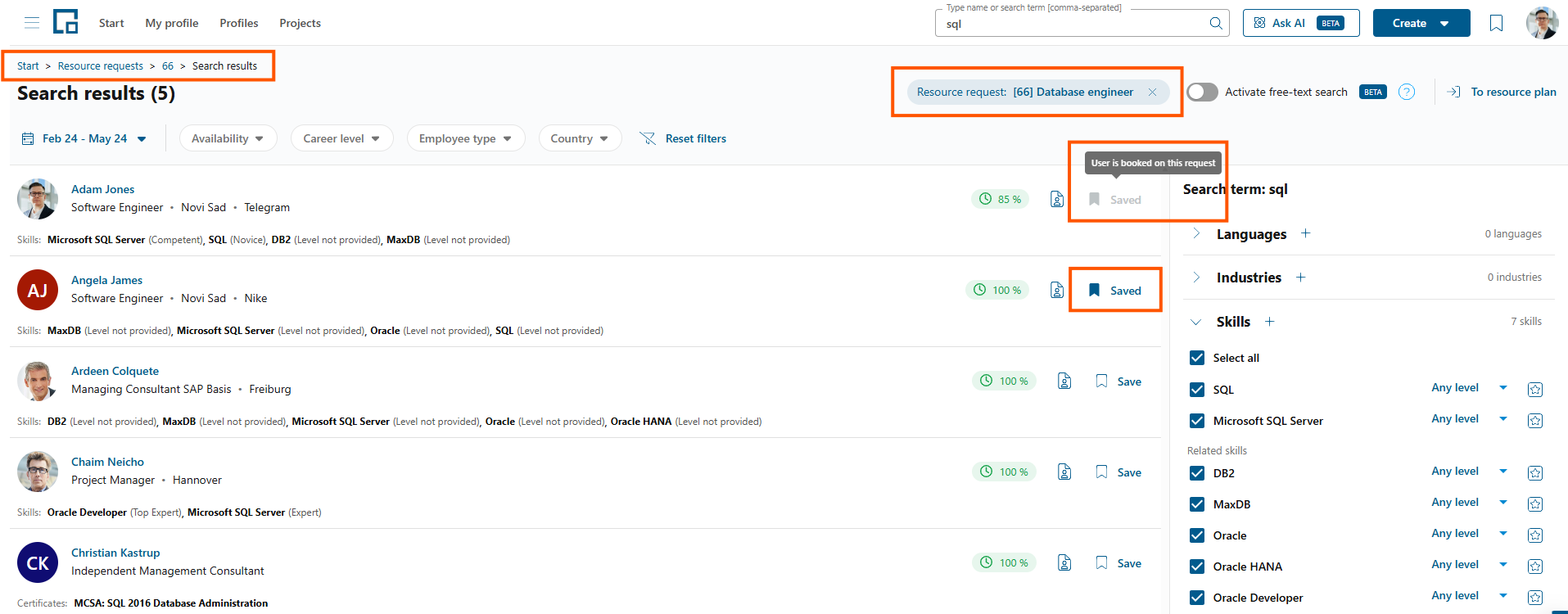Add a skill with plus icon
Image resolution: width=1568 pixels, height=614 pixels.
[1270, 322]
